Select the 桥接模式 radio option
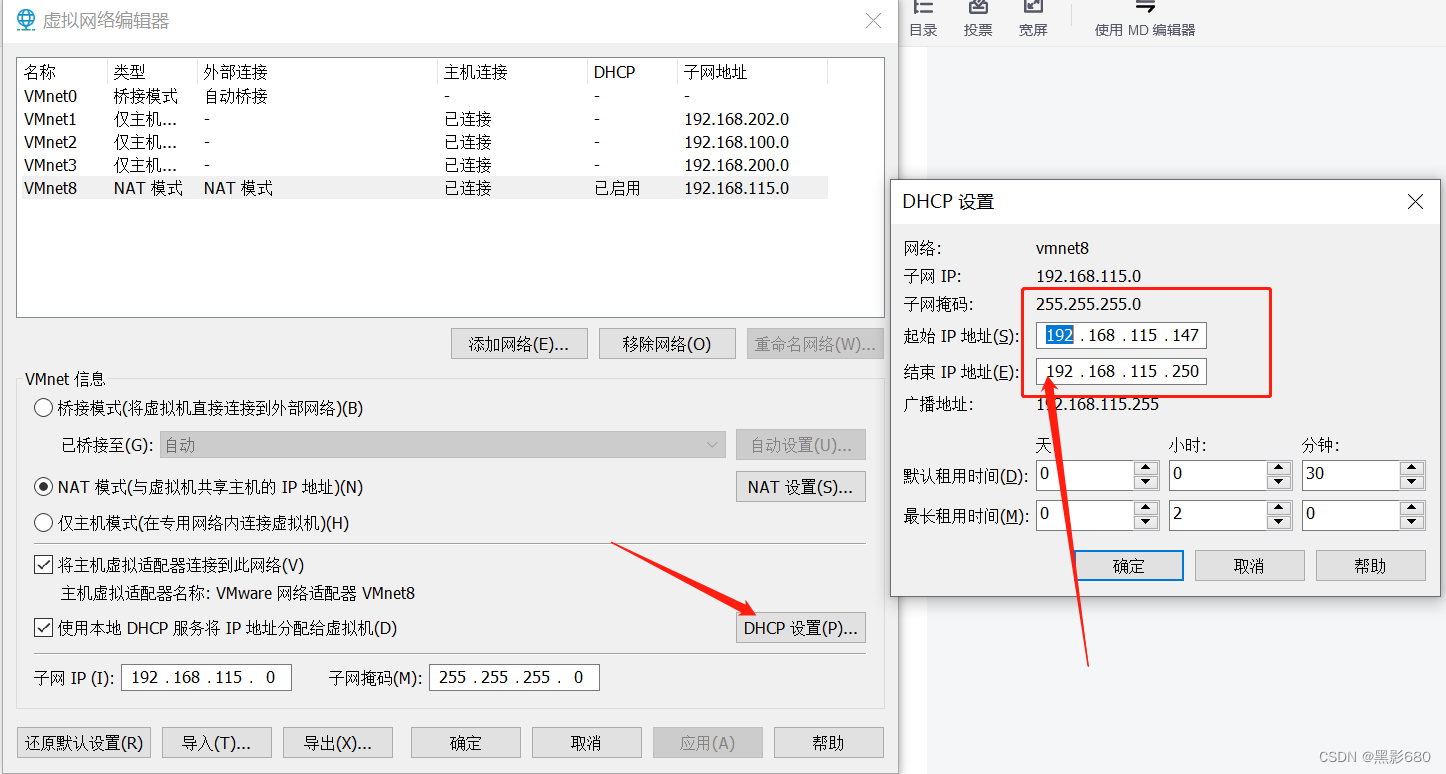 coord(43,407)
